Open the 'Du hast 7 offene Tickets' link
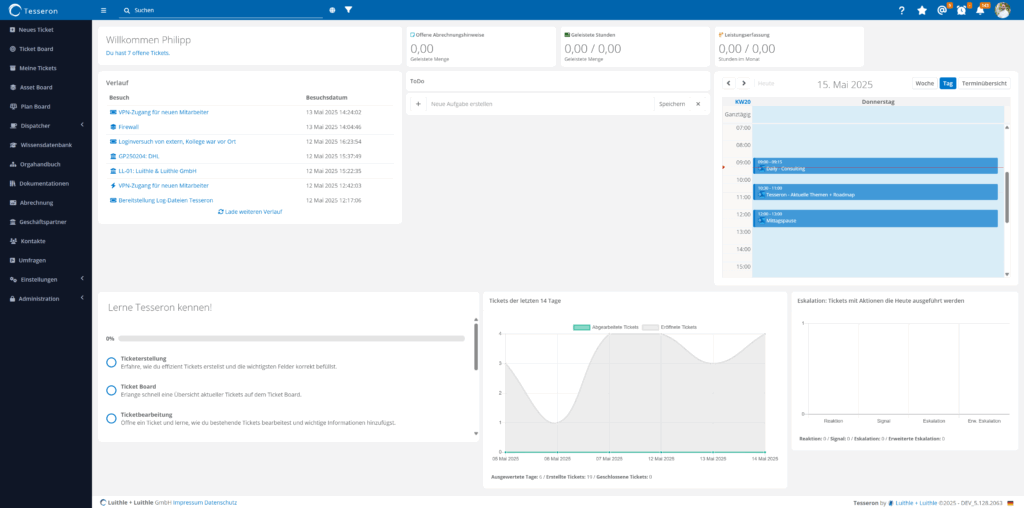 [x=138, y=53]
